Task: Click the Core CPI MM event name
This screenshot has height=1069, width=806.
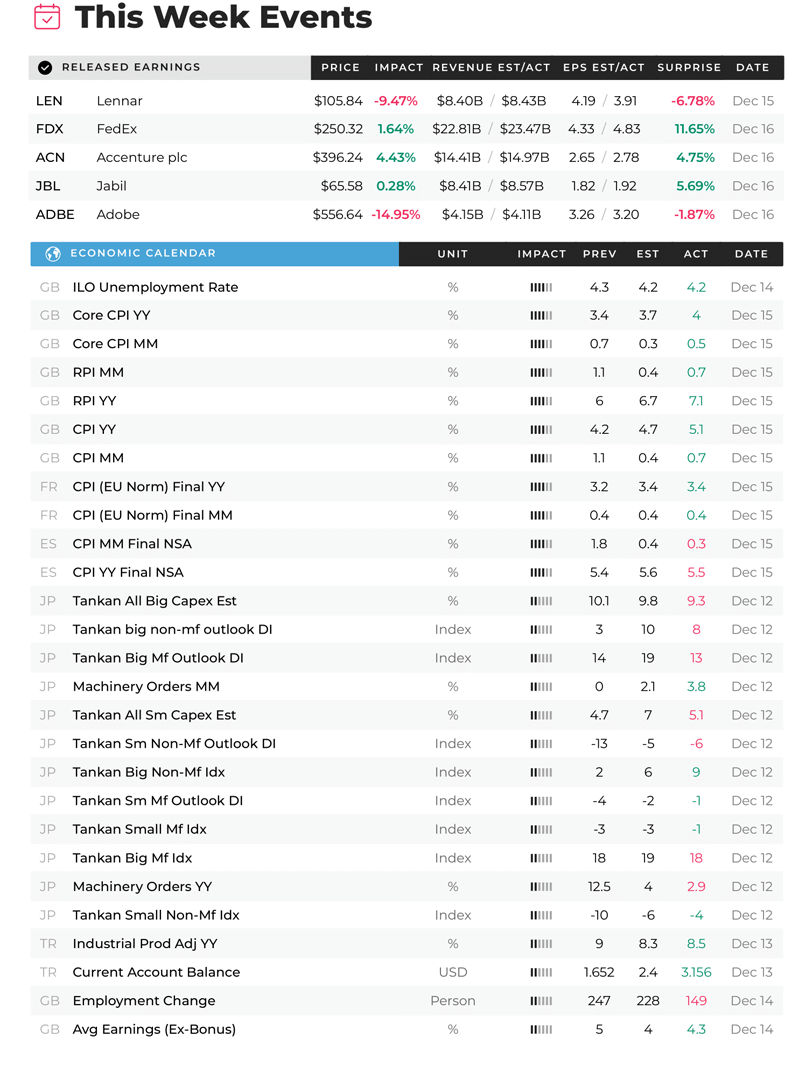Action: coord(115,344)
